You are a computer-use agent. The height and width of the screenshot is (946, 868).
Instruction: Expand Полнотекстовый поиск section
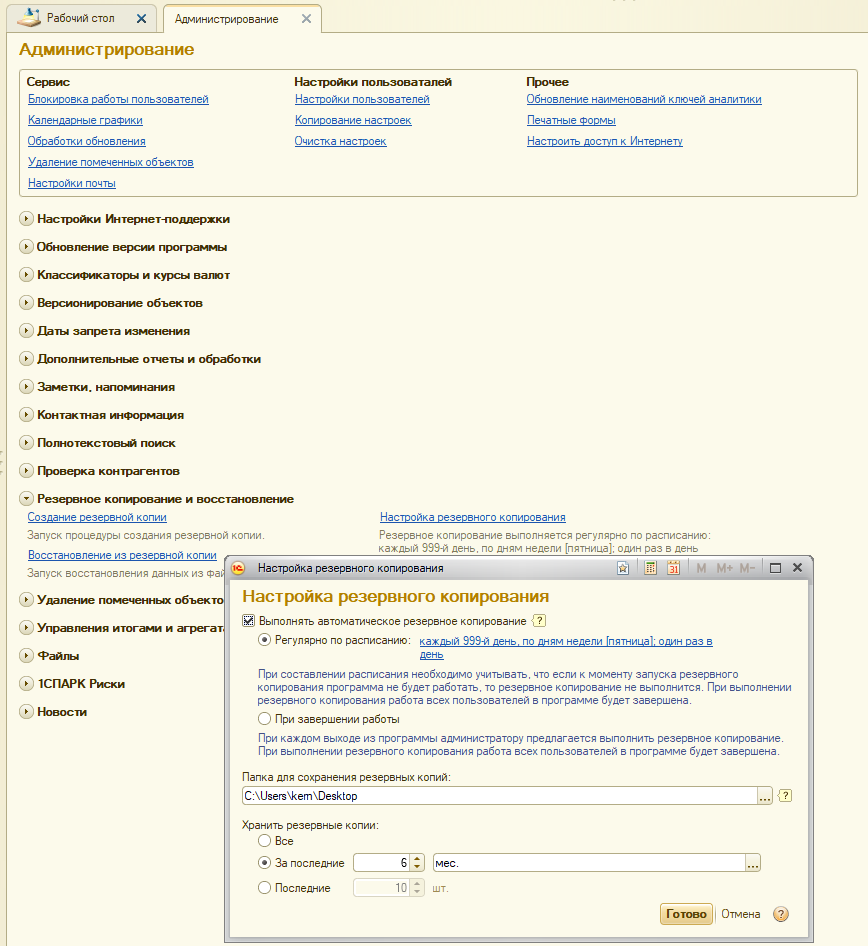pos(26,443)
